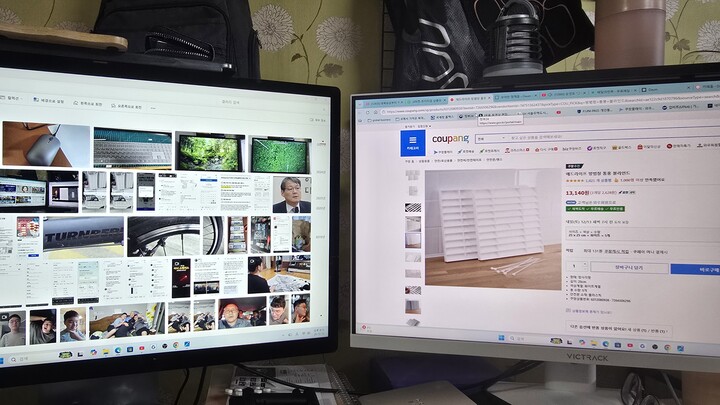Open YouTube icon in right monitor taskbar
The width and height of the screenshot is (720, 405).
tap(630, 345)
